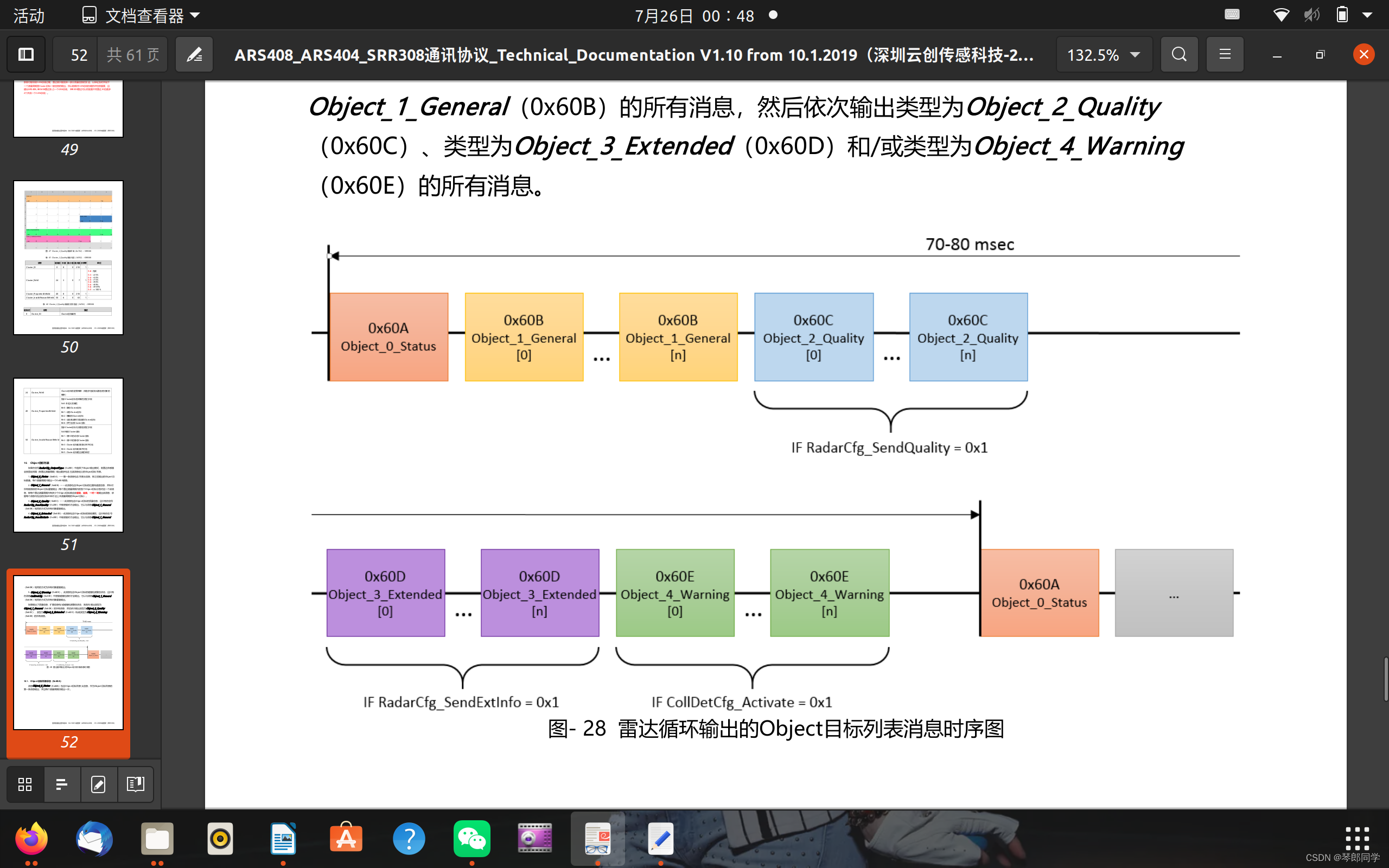Open the 活动 activities overview
1389x868 pixels.
point(29,16)
